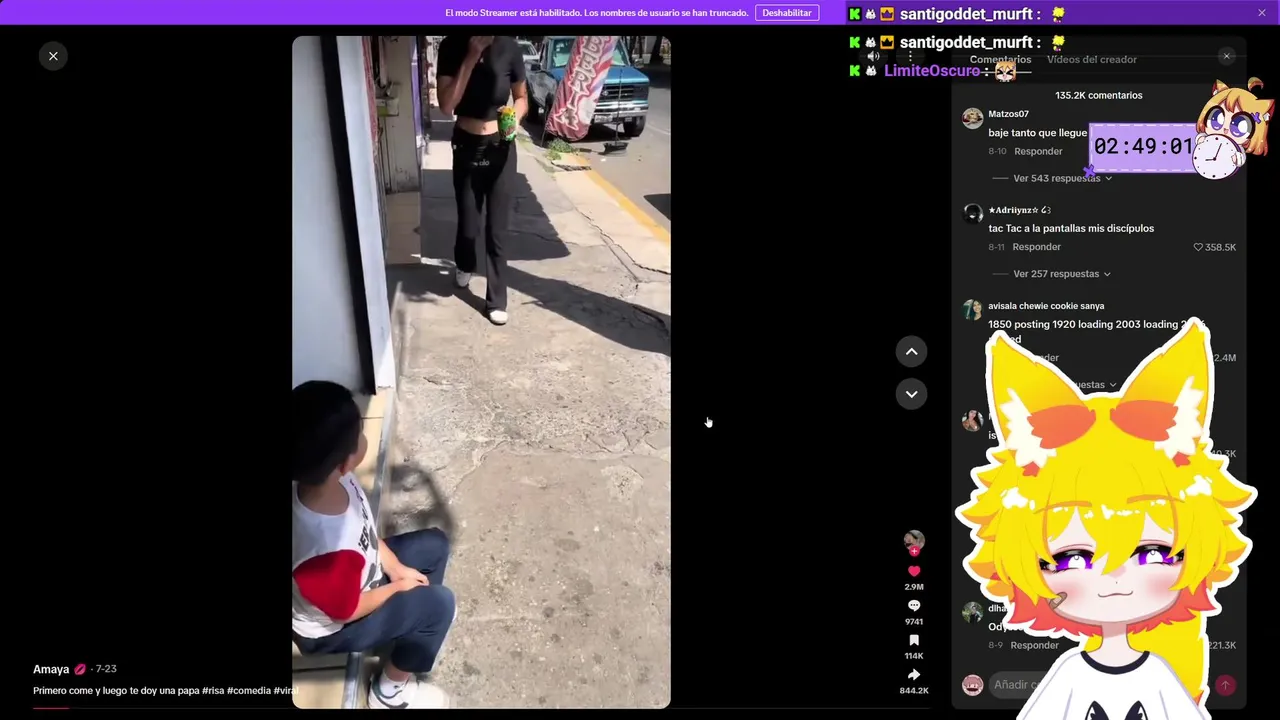
Task: Click the 135.2K comentarios count
Action: tap(1098, 96)
